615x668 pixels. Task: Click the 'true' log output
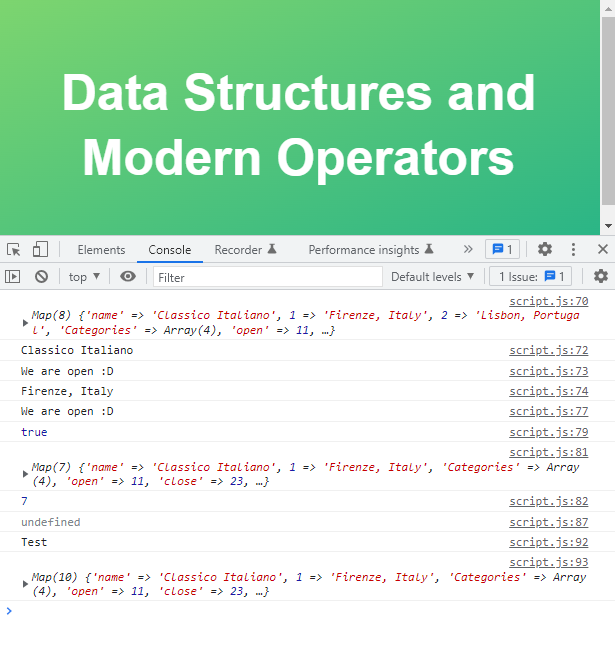coord(34,432)
